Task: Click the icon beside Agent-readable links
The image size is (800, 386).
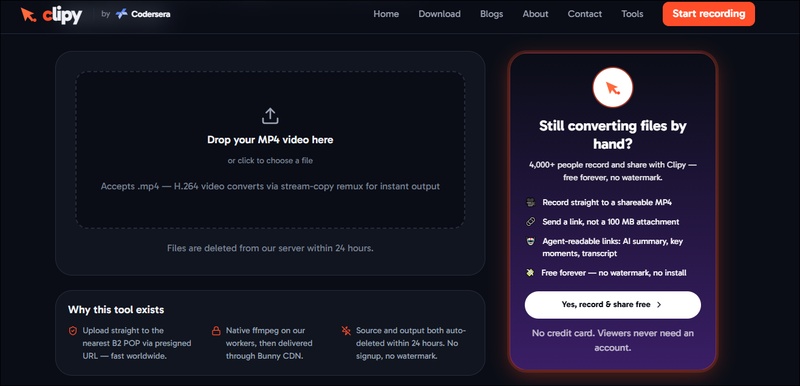Action: pos(531,241)
